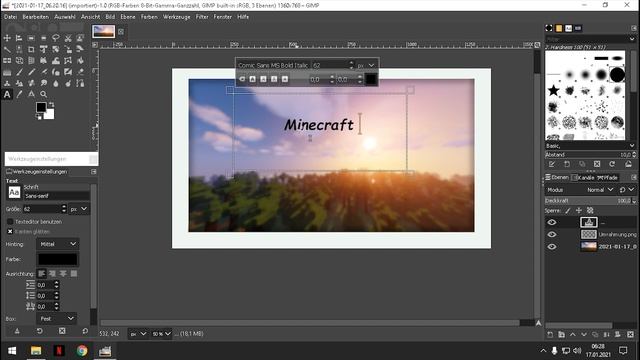640x360 pixels.
Task: Select the Ellipse Select tool
Action: click(44, 38)
